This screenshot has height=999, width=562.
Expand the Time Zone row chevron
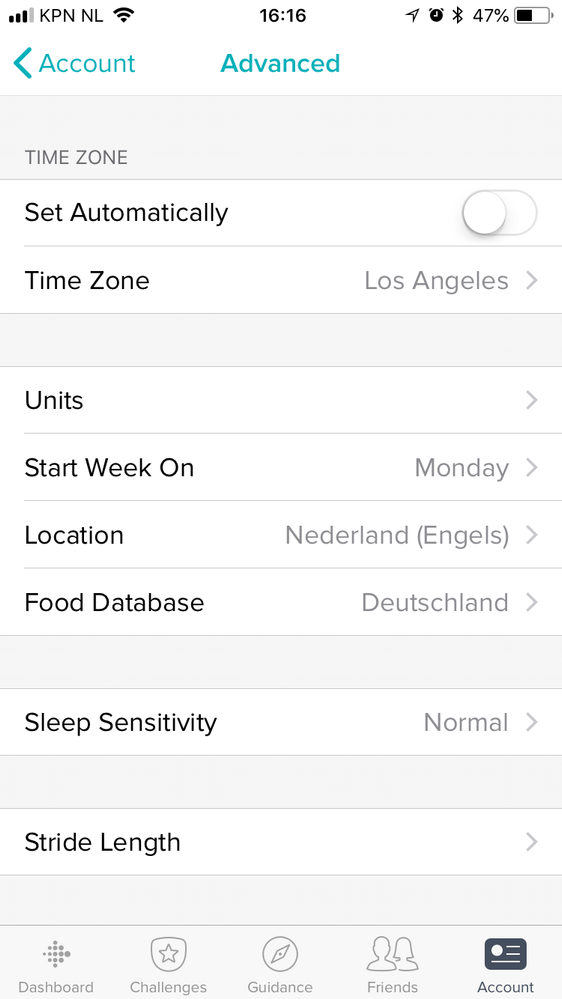[x=532, y=280]
